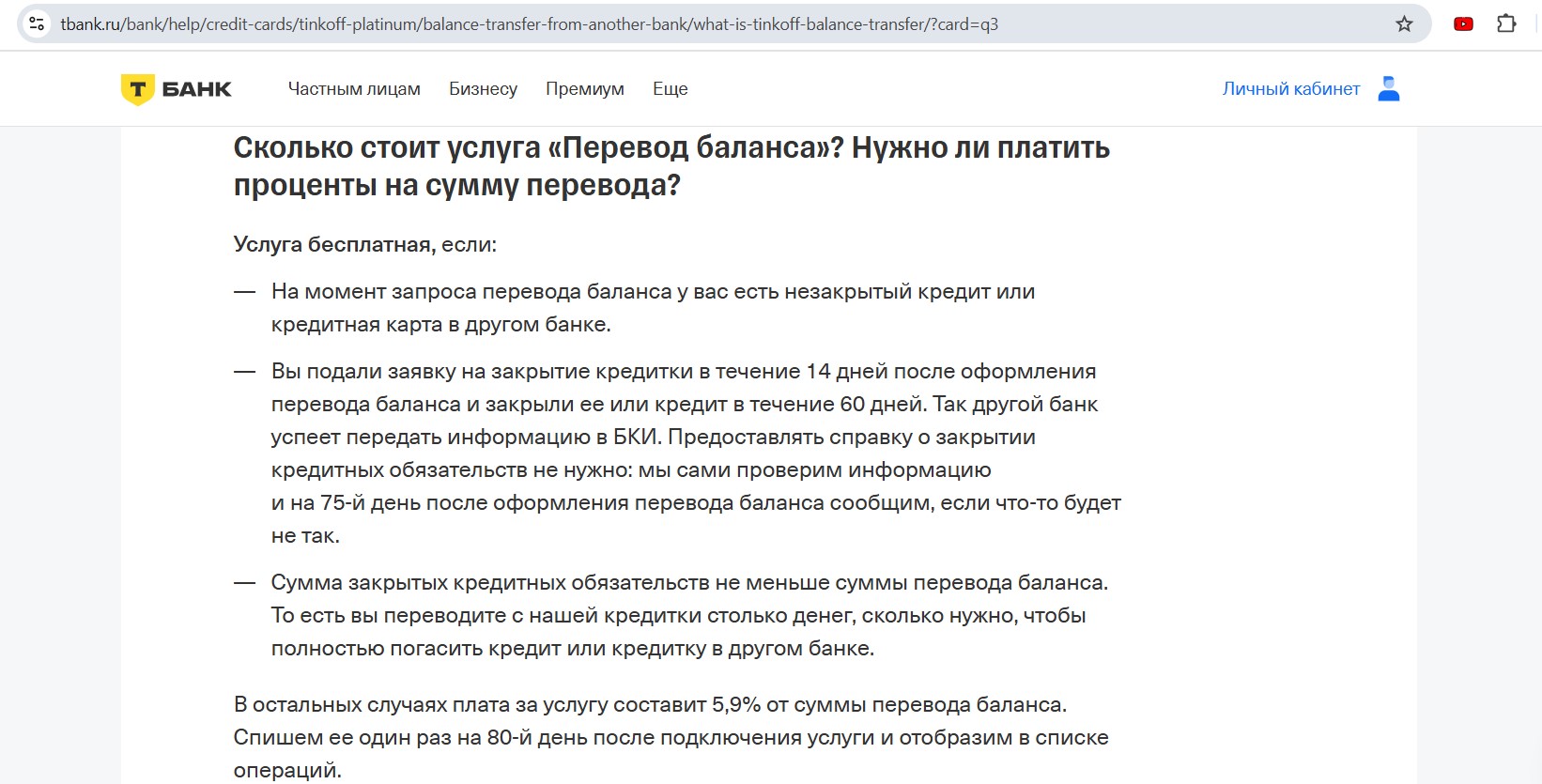This screenshot has width=1542, height=784.
Task: Bookmark this page with the star icon
Action: coord(1404,24)
